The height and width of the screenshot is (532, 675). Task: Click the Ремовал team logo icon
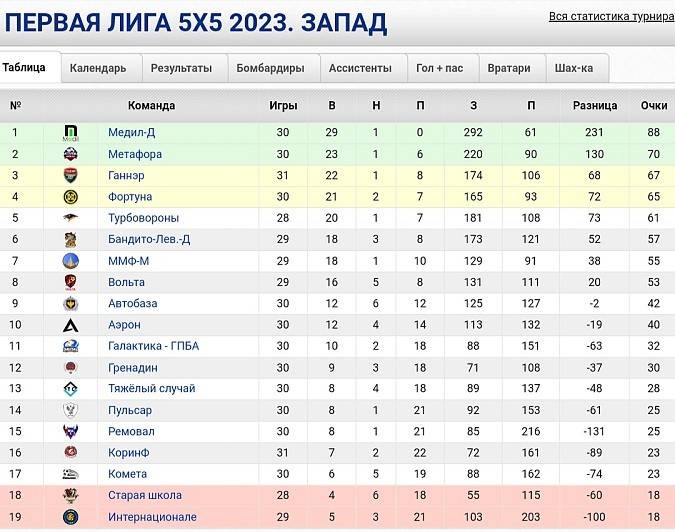(71, 431)
